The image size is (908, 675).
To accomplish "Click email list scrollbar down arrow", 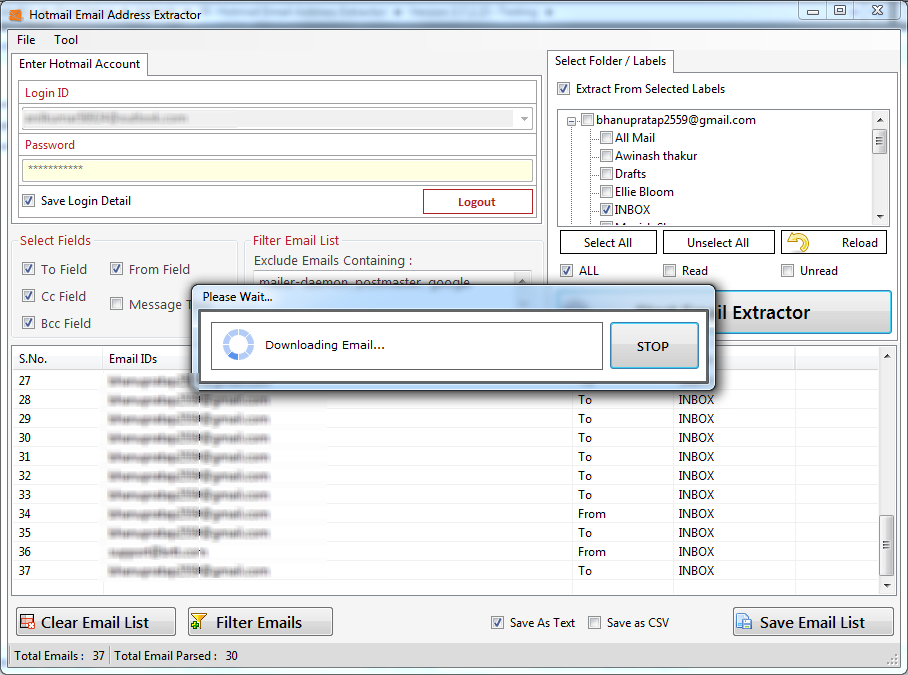I will 887,586.
